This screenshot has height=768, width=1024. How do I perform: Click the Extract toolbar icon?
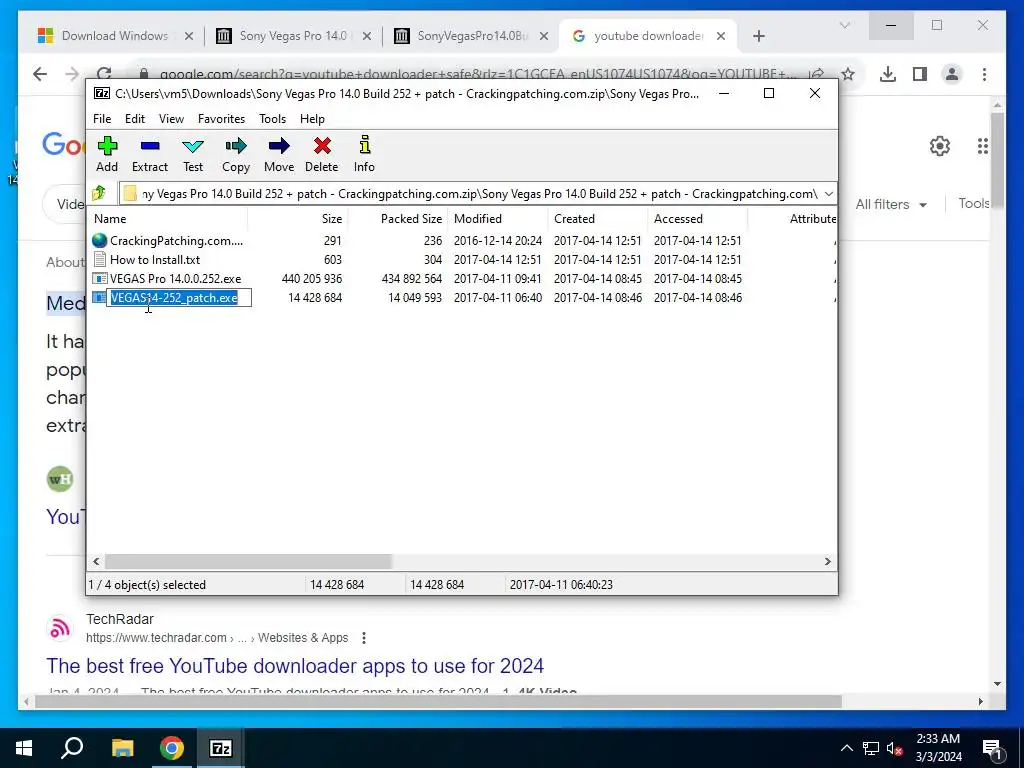[150, 146]
